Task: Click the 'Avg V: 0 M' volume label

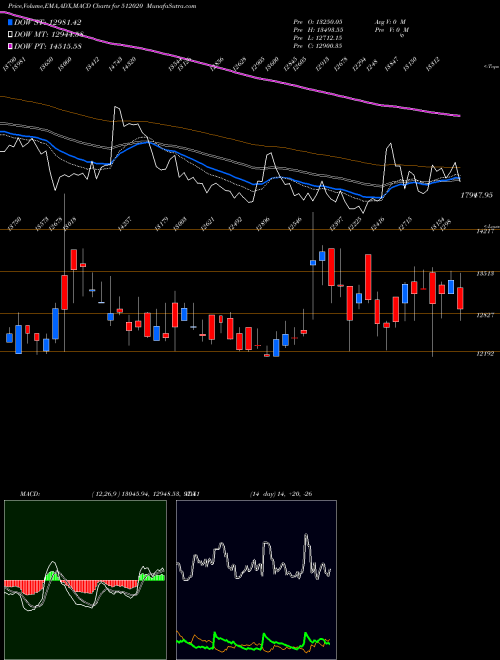Action: (390, 21)
